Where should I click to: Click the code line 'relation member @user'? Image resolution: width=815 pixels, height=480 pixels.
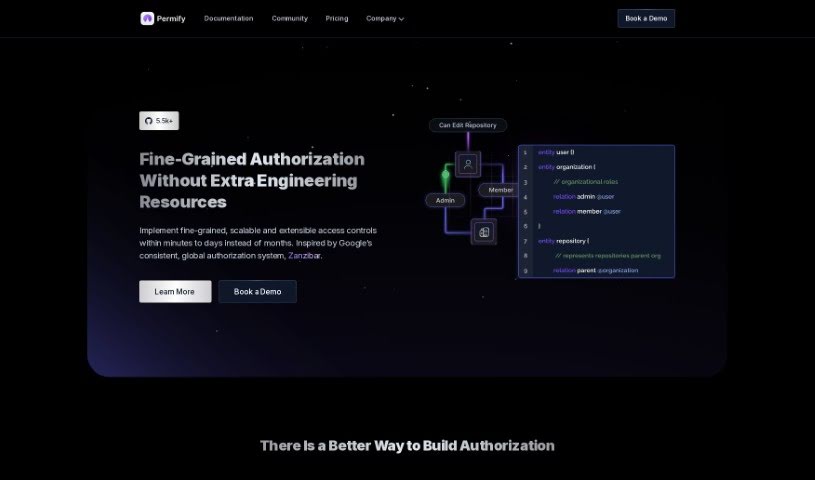click(587, 212)
